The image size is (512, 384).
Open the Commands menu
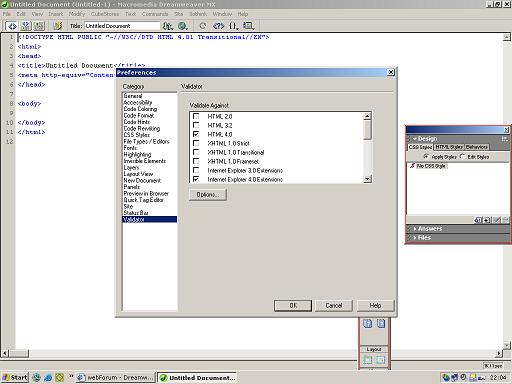[x=155, y=14]
